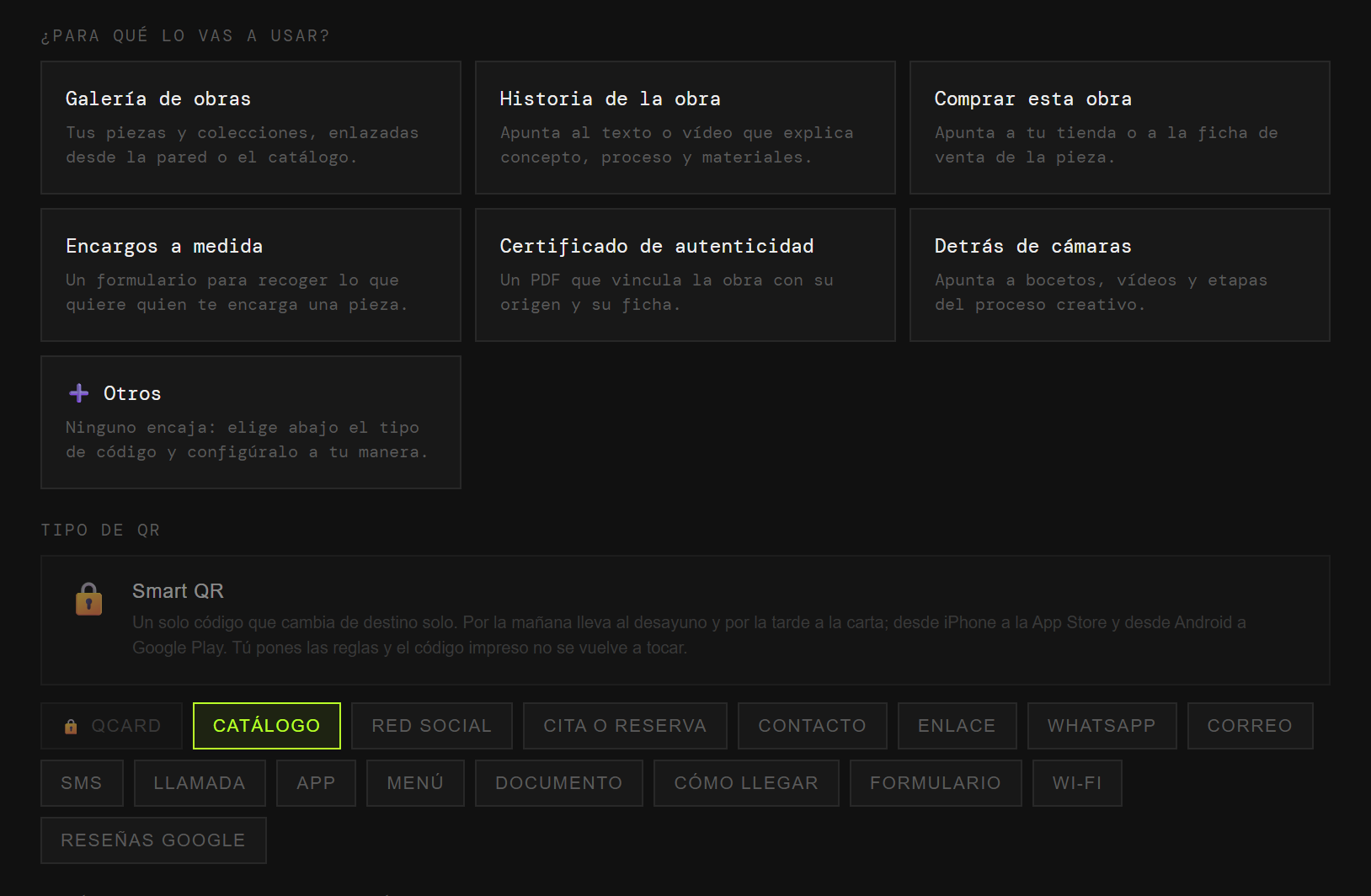Click the description starting 'Un solo código que cambia'
The width and height of the screenshot is (1371, 896).
[689, 635]
